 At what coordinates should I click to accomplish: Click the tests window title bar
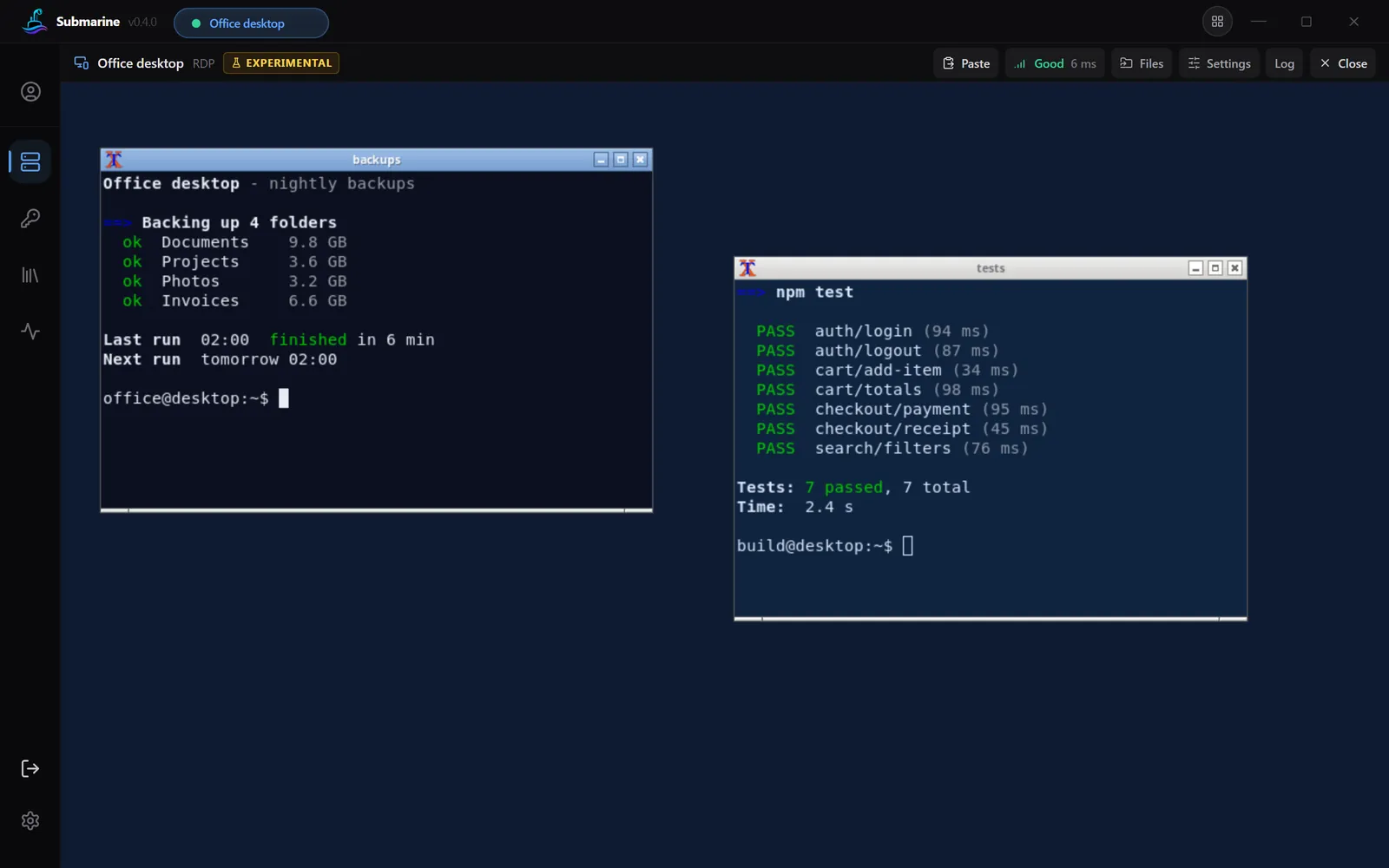click(991, 268)
